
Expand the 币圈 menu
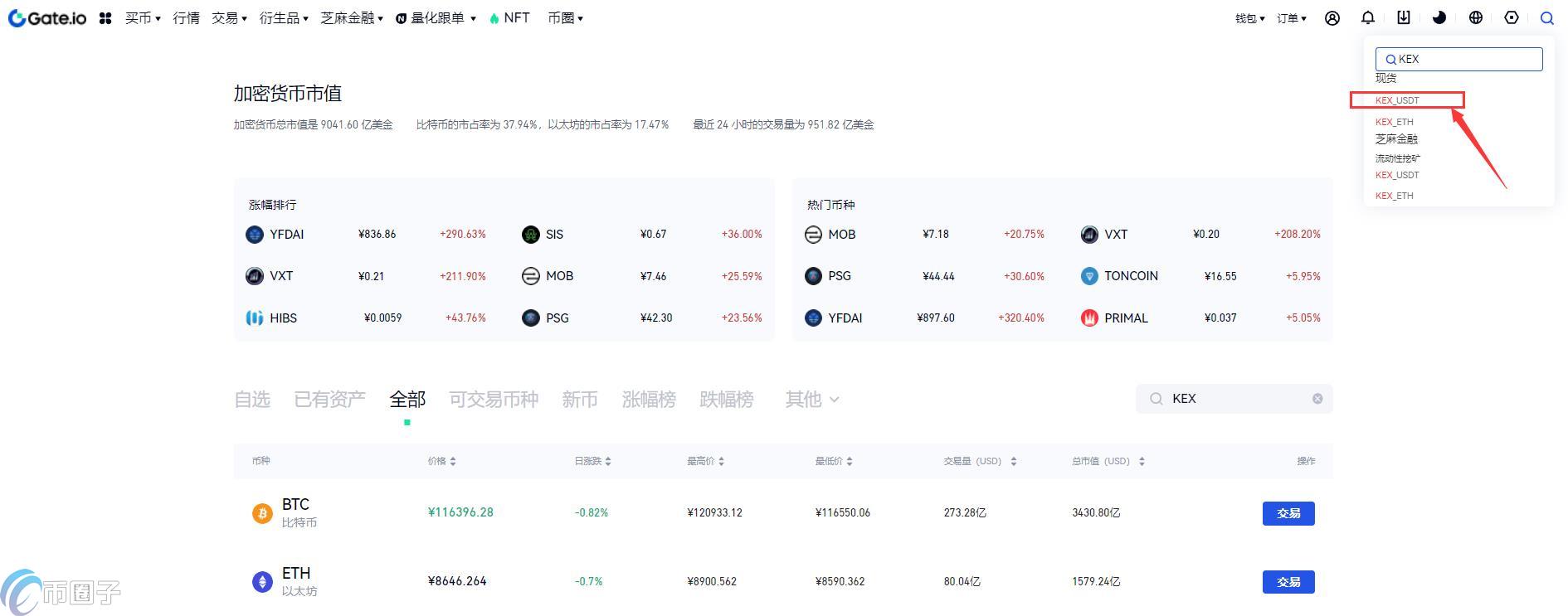click(565, 17)
